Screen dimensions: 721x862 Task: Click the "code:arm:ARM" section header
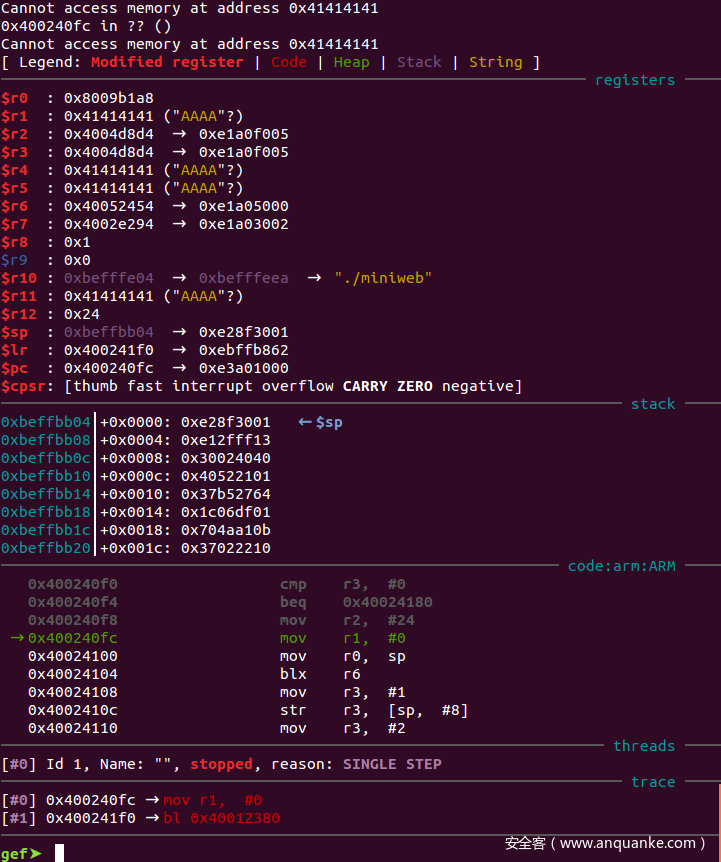[x=621, y=566]
